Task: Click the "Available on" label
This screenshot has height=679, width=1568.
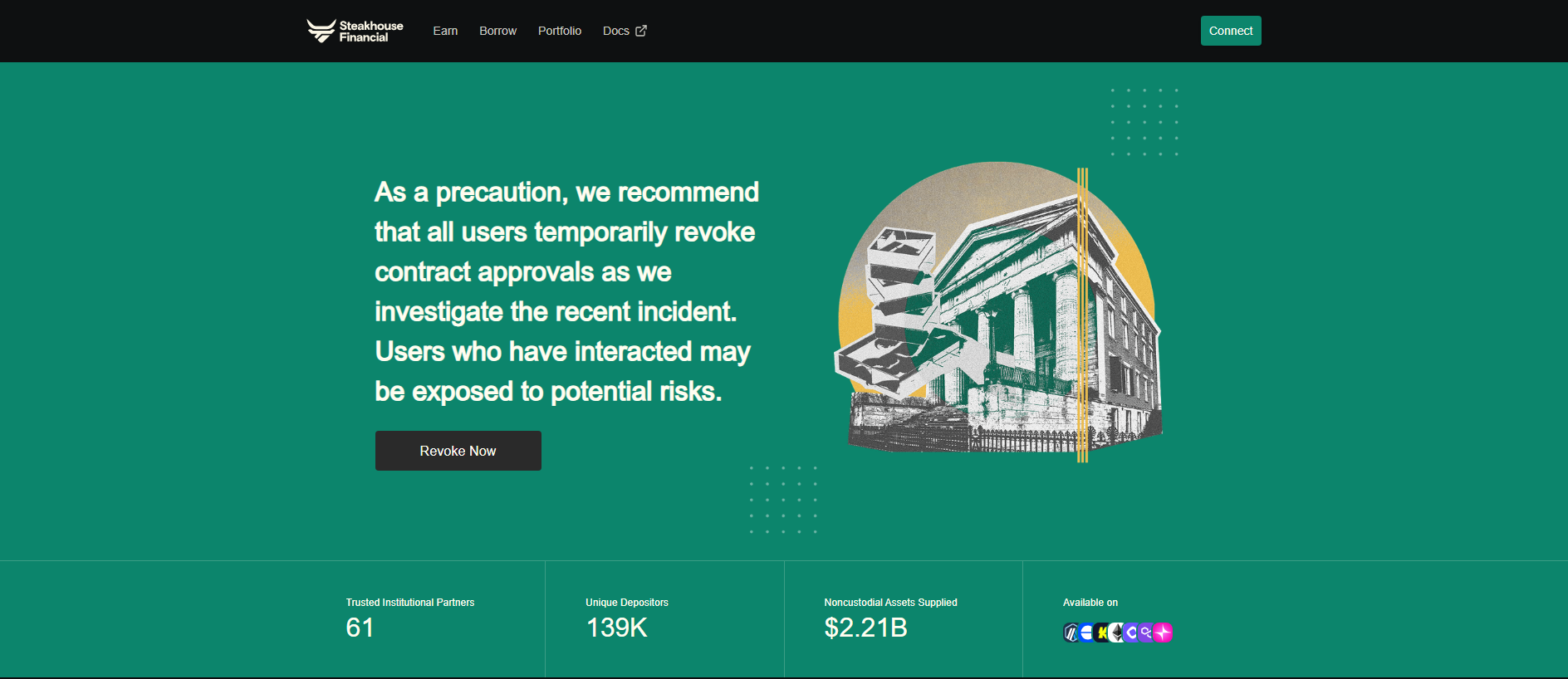Action: pos(1090,603)
